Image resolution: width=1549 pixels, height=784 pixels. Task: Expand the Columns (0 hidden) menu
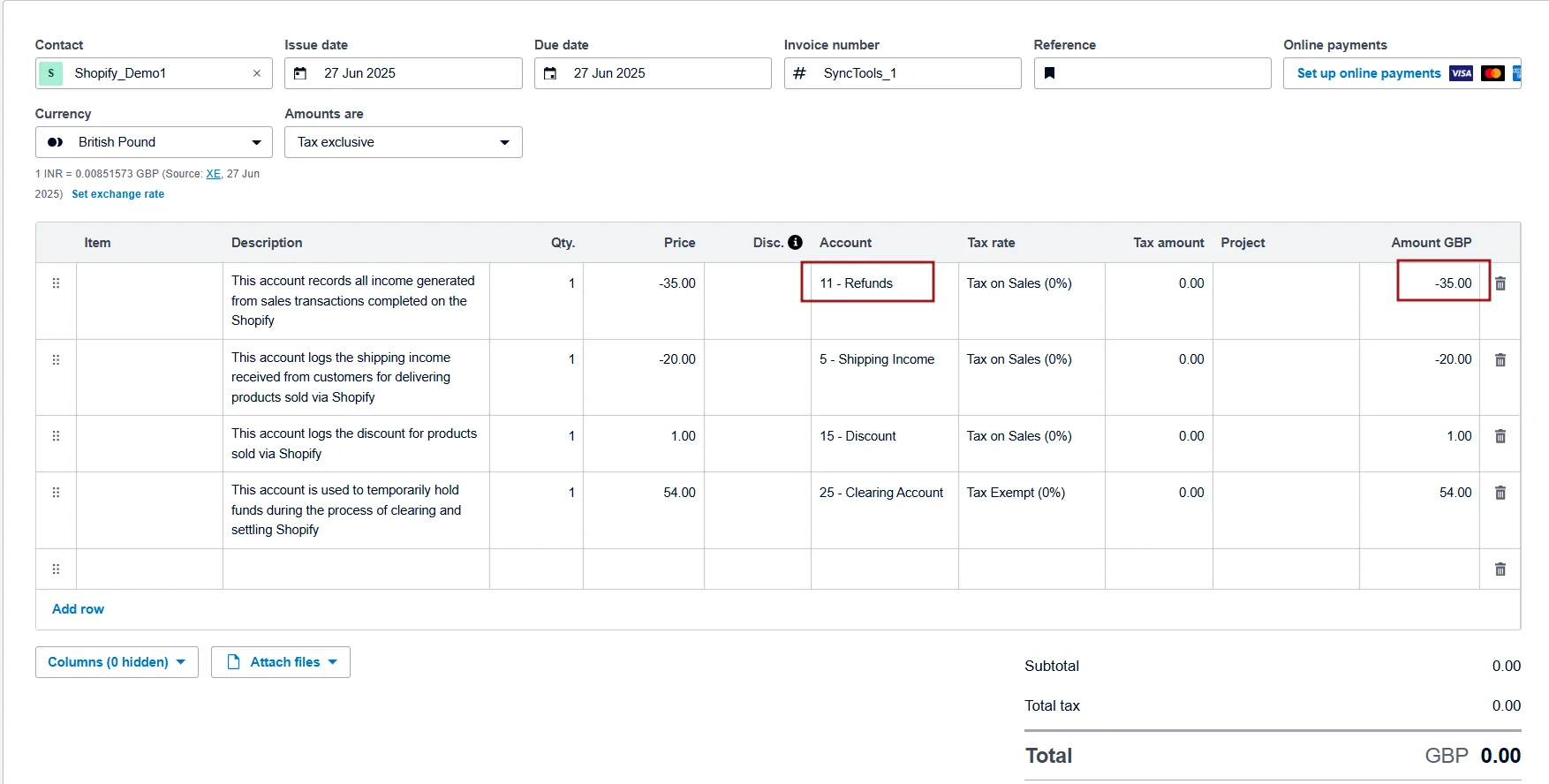tap(117, 662)
